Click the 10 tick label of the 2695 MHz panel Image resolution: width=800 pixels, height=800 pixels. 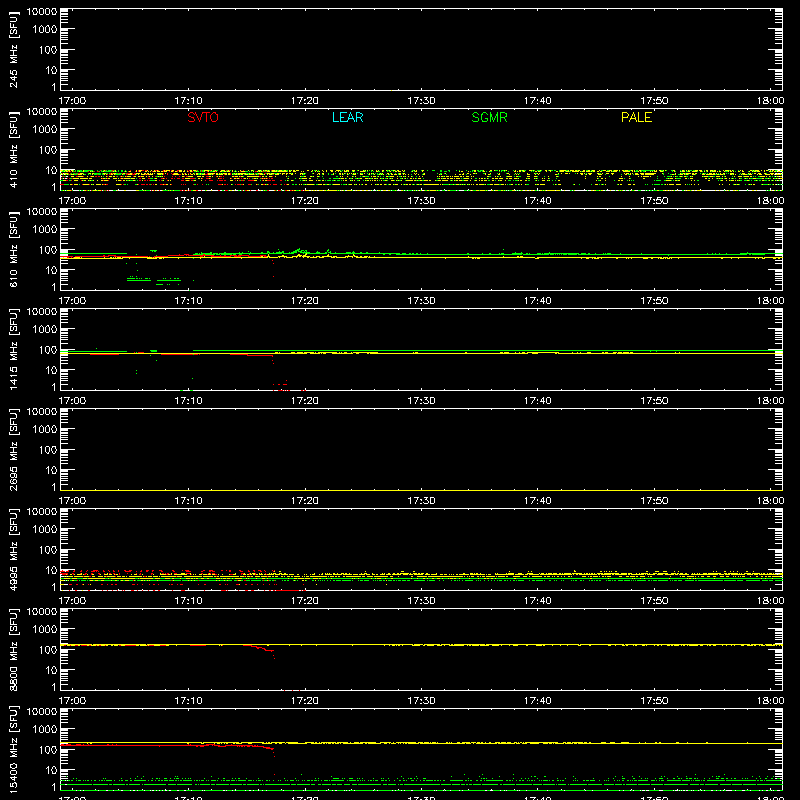51,470
